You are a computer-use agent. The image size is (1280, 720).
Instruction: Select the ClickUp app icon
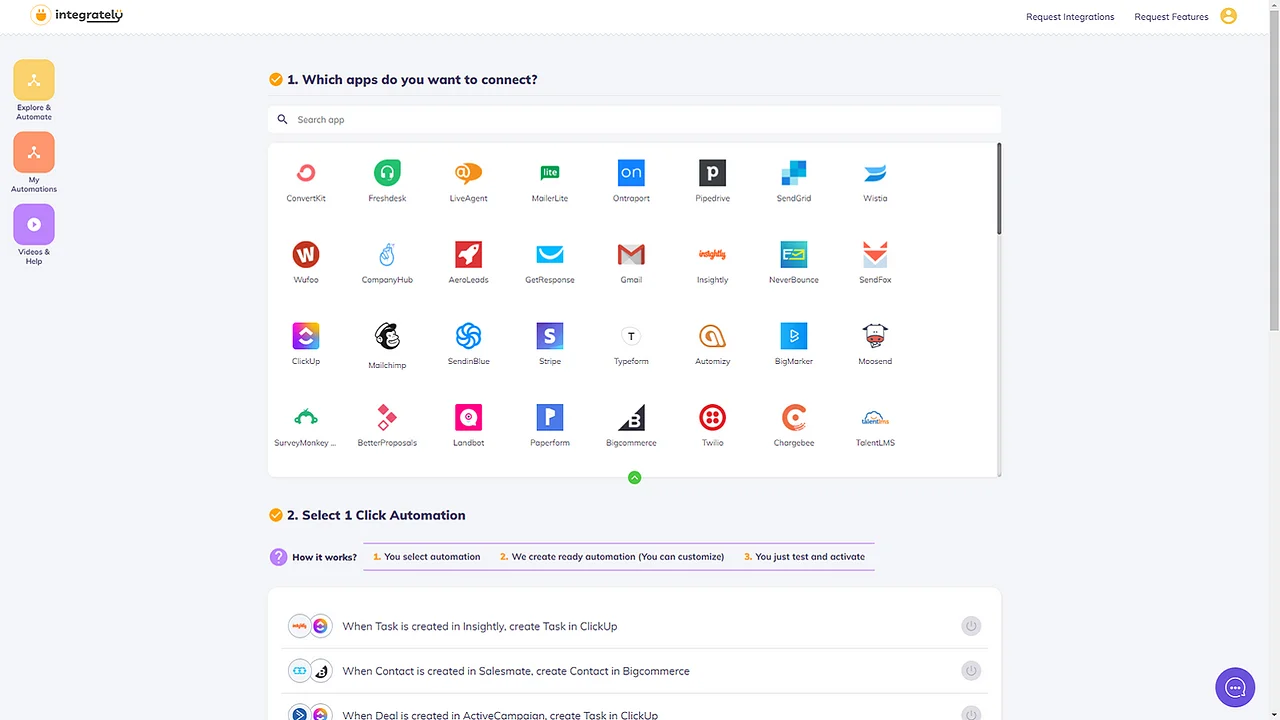pos(305,335)
